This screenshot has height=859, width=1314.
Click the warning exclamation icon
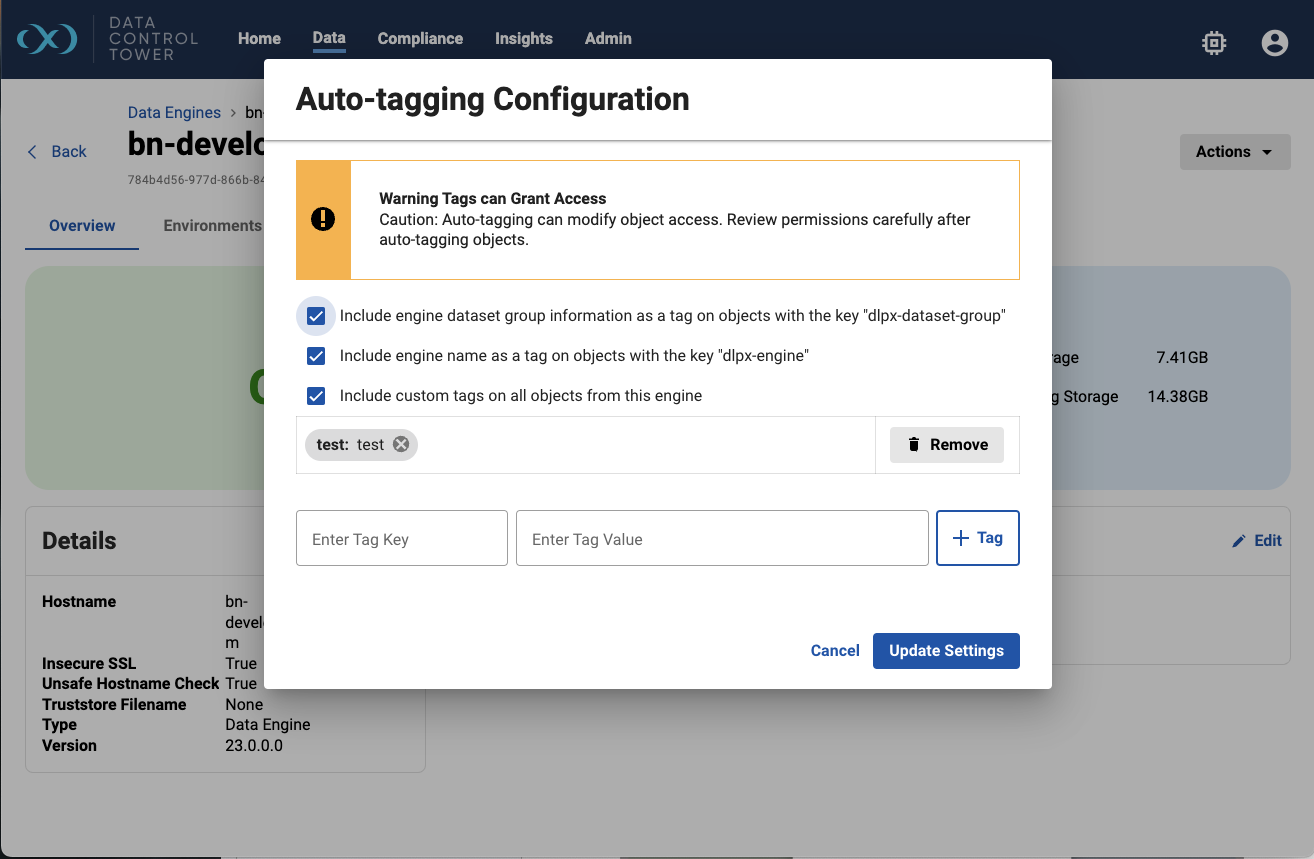322,219
